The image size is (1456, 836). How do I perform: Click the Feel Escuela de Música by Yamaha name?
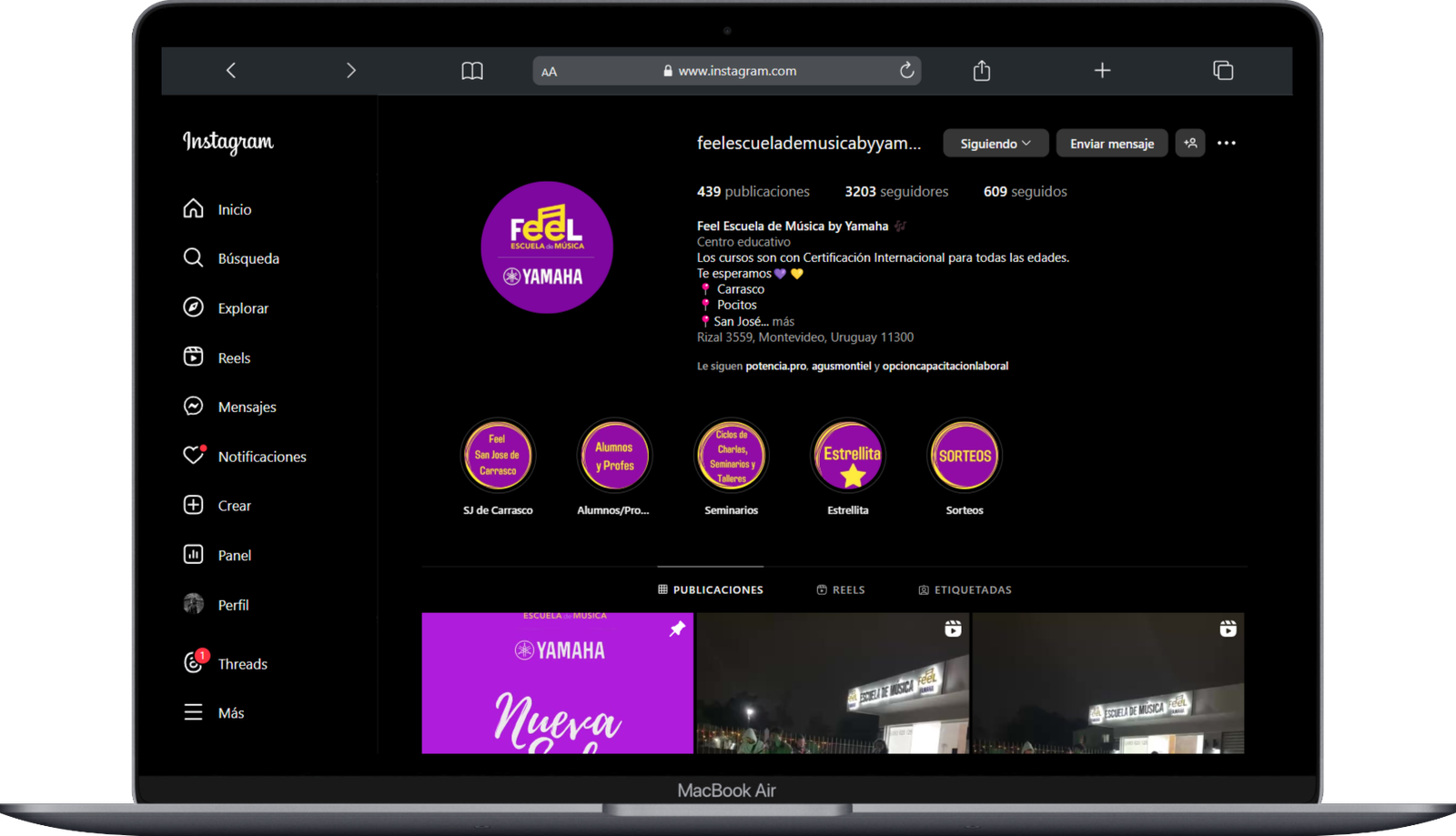[793, 226]
